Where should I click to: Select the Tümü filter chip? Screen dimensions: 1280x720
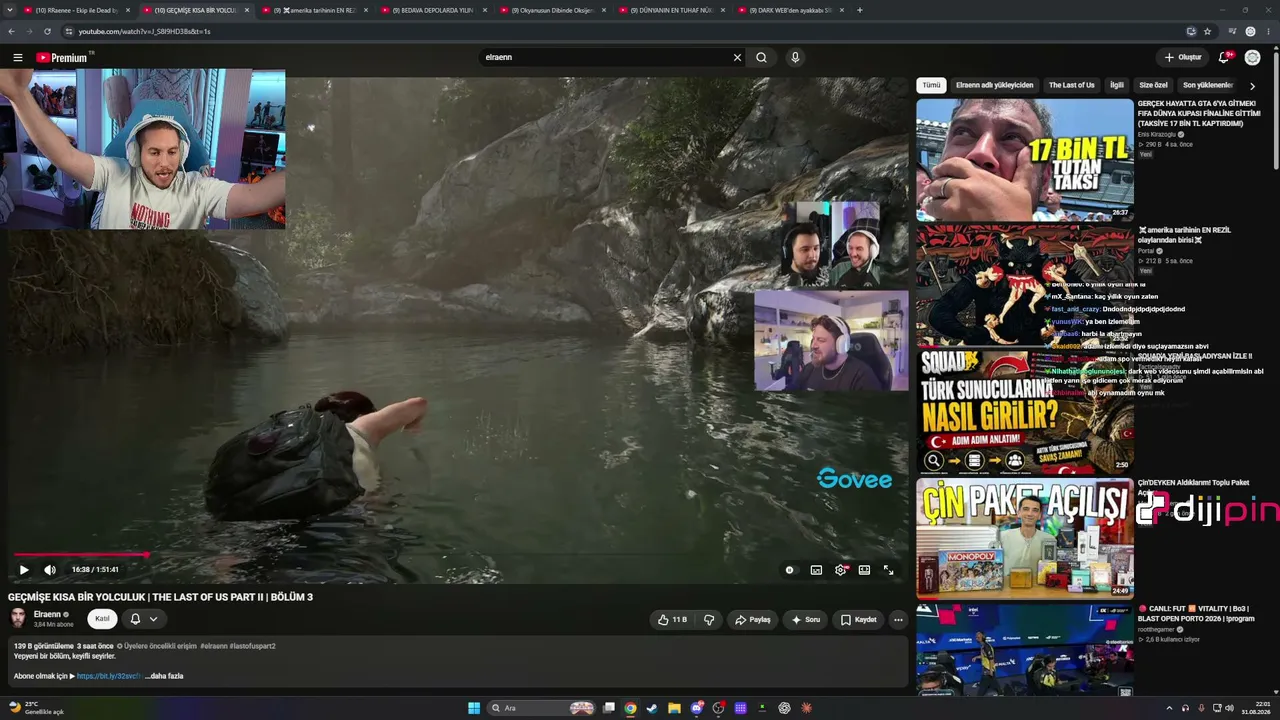[931, 85]
